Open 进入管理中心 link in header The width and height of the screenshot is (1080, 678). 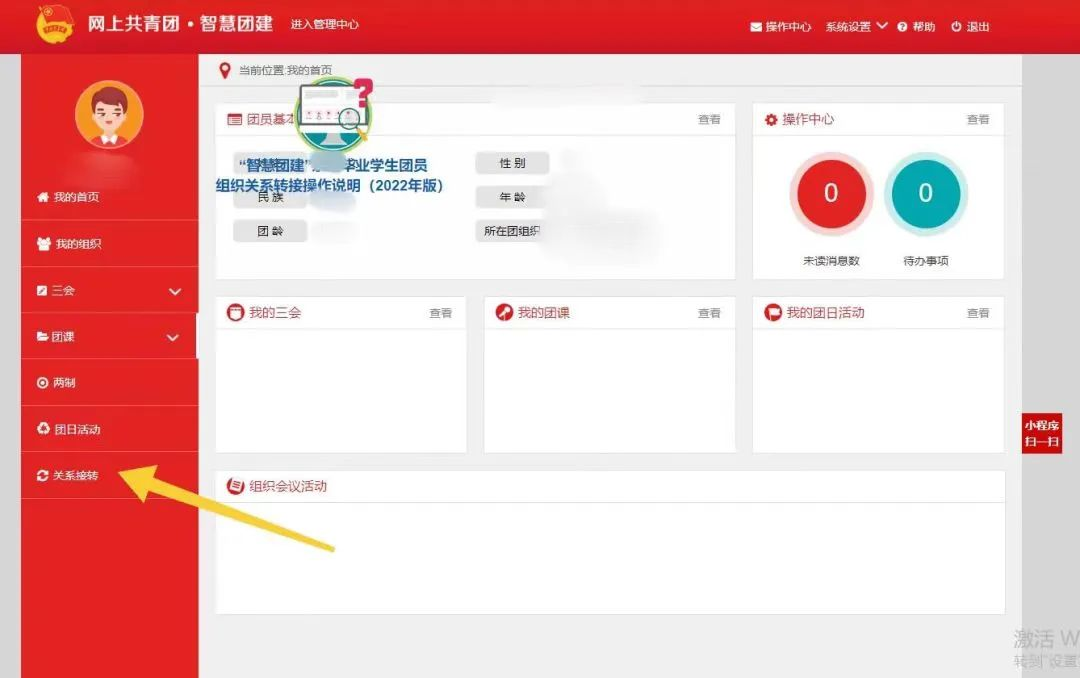click(x=324, y=24)
